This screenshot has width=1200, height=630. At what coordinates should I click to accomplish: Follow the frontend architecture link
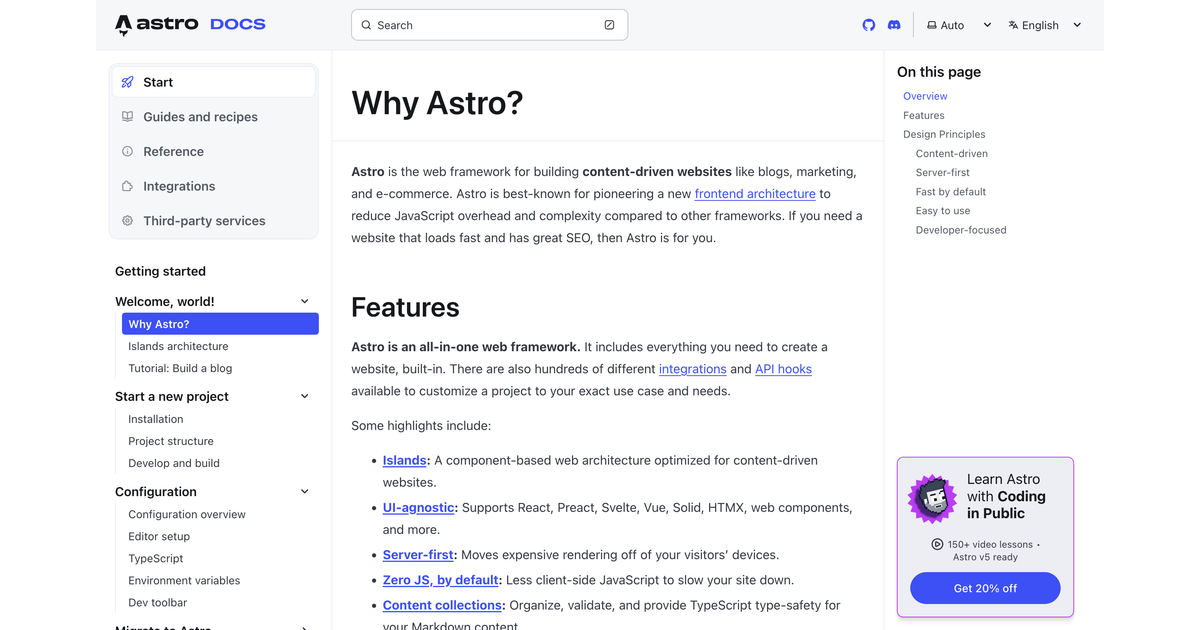pos(755,194)
